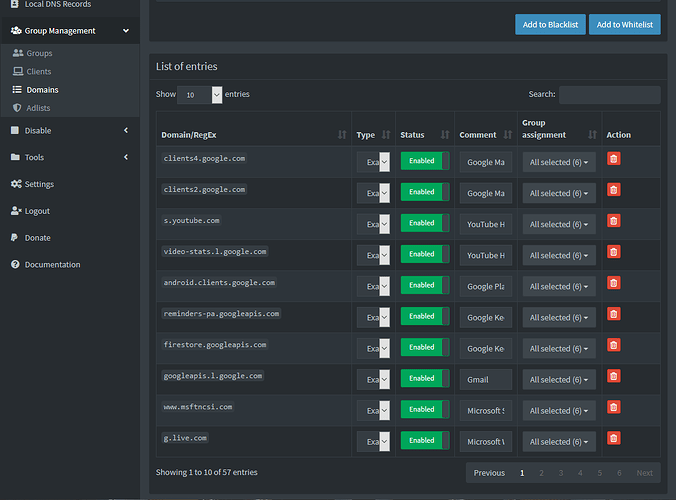Image resolution: width=676 pixels, height=500 pixels.
Task: Toggle Enabled status for clients2.google.com
Action: tap(425, 192)
